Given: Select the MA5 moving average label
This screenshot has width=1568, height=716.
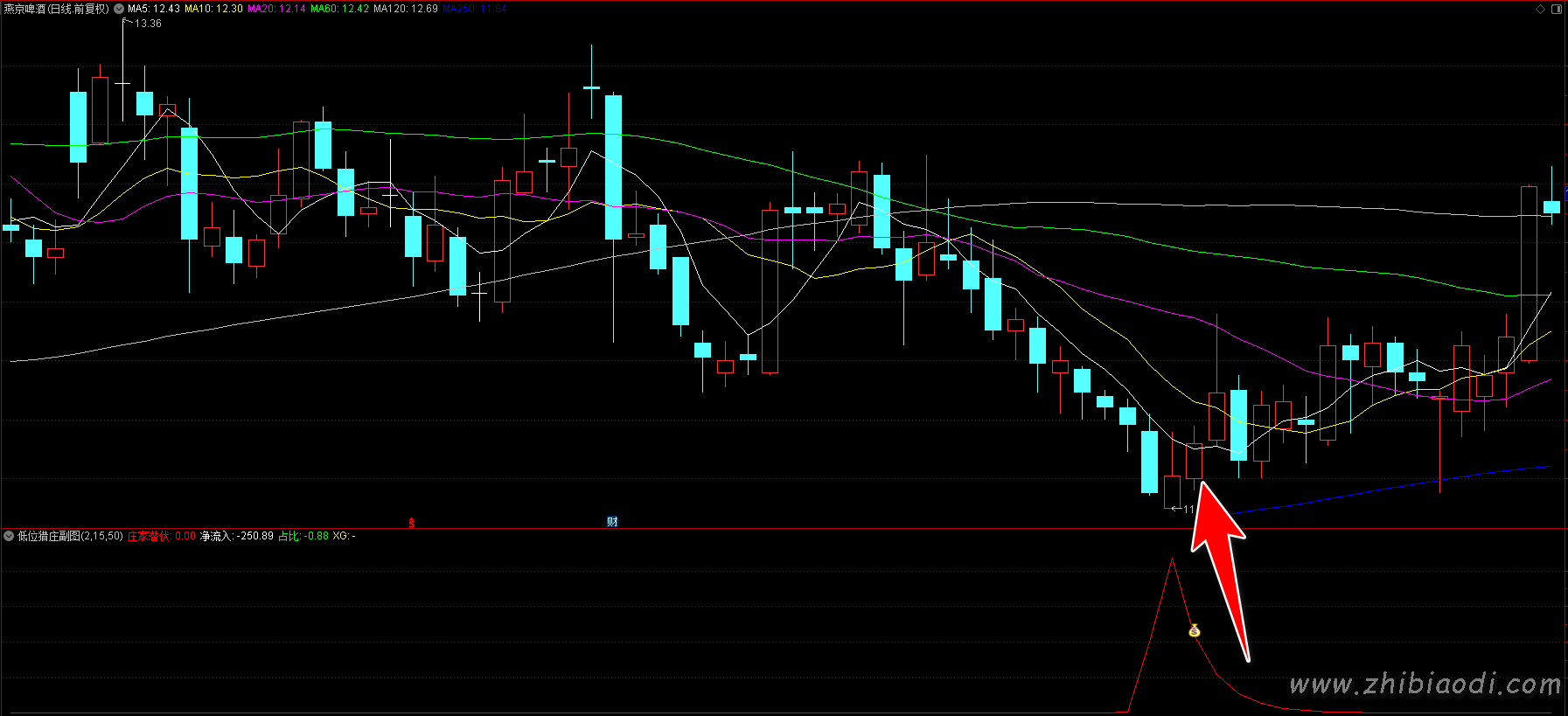Looking at the screenshot, I should [x=153, y=9].
